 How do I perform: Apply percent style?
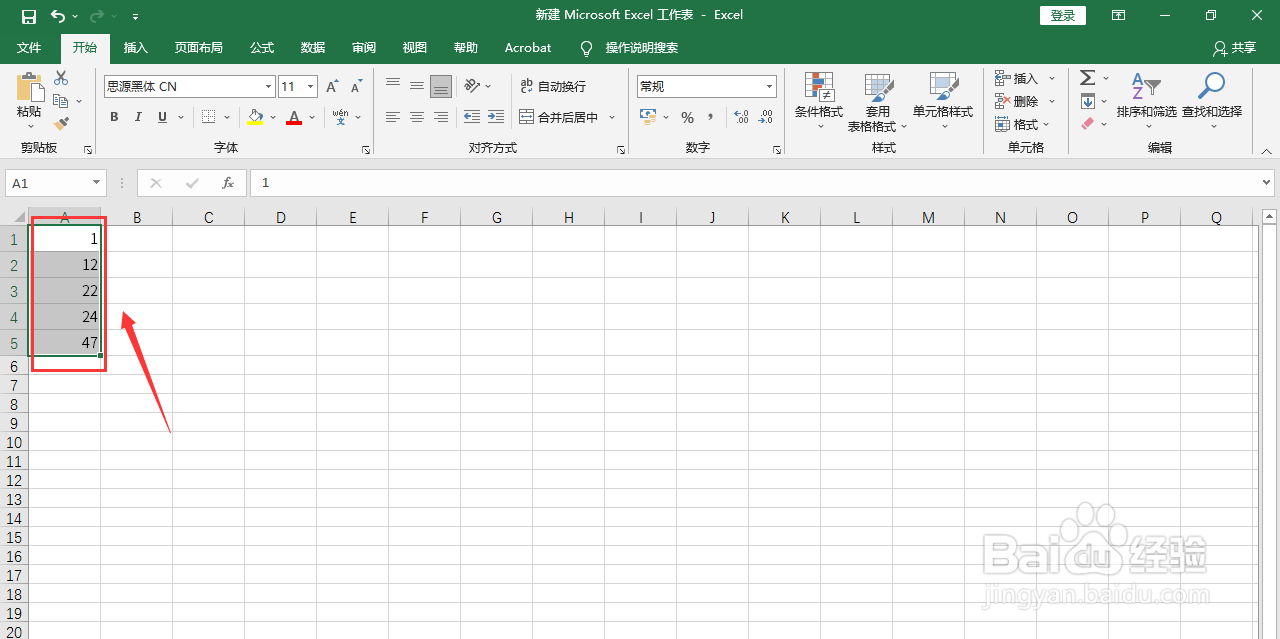pyautogui.click(x=688, y=117)
